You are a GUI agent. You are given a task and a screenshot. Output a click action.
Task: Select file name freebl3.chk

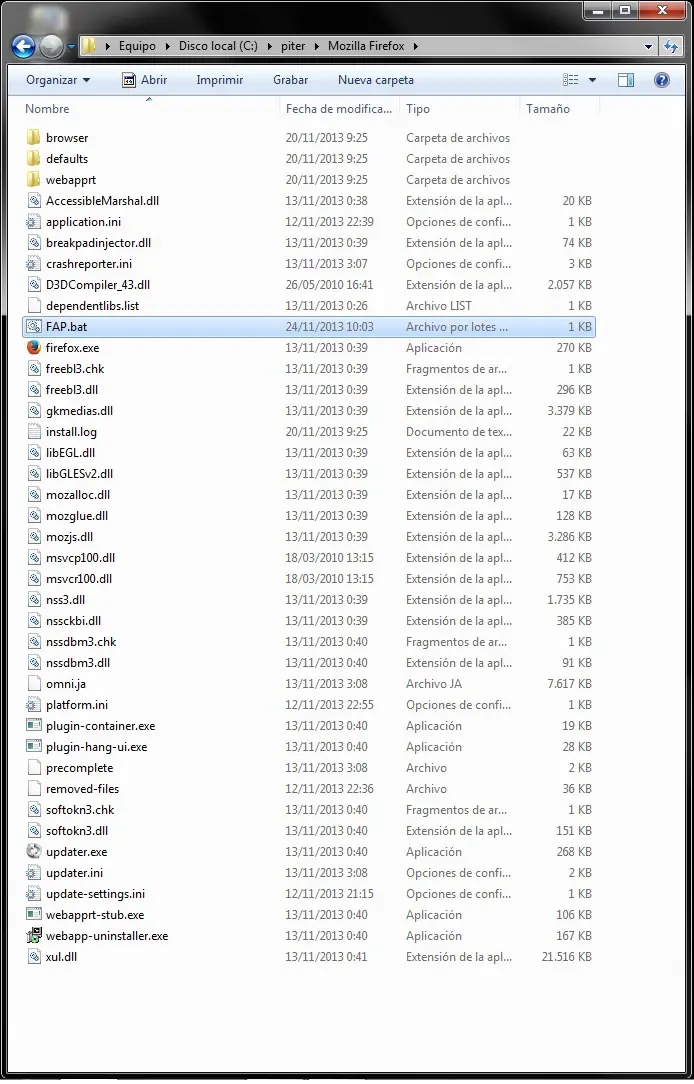[75, 368]
